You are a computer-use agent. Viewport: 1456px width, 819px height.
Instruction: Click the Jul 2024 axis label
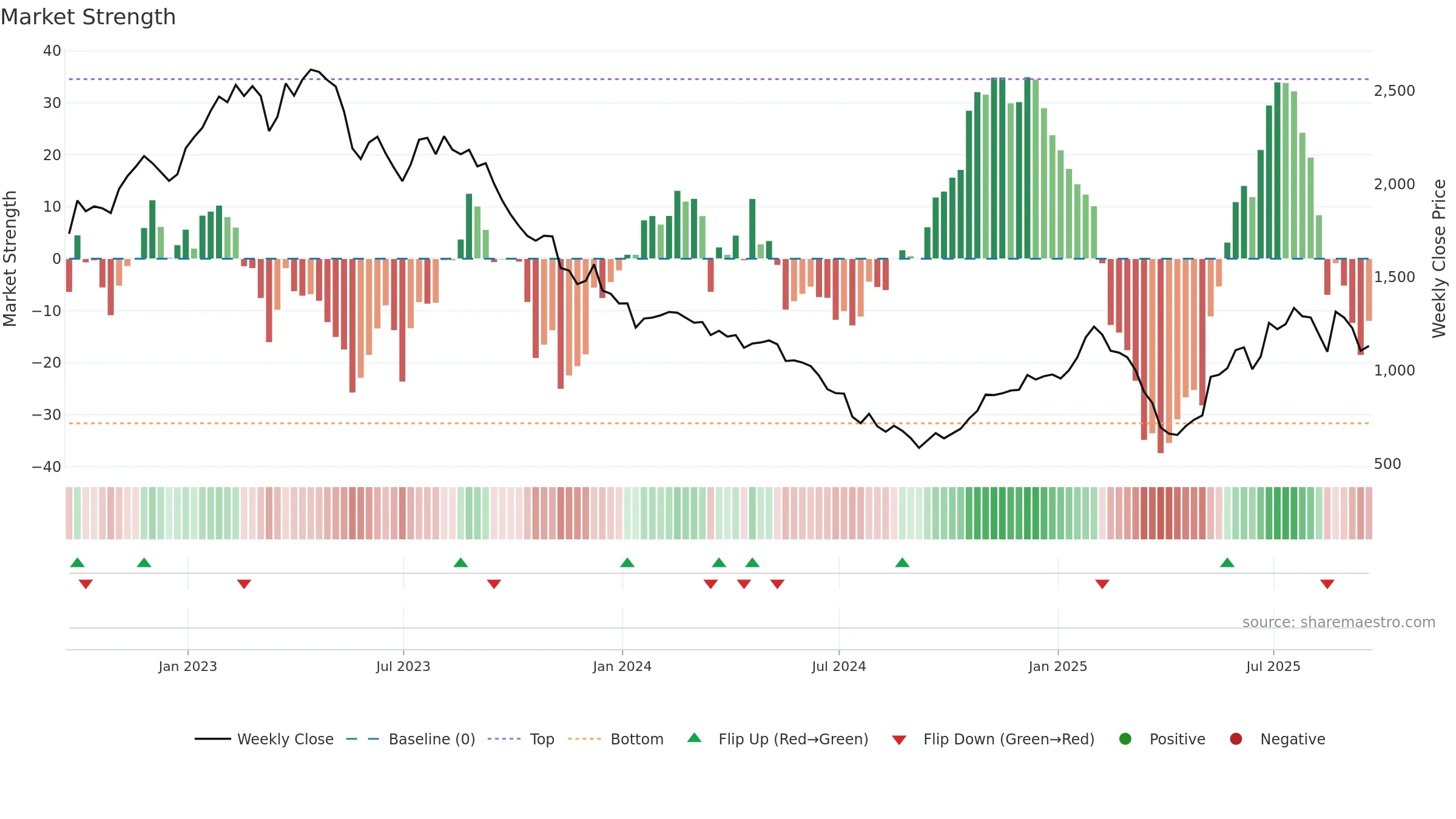click(839, 666)
